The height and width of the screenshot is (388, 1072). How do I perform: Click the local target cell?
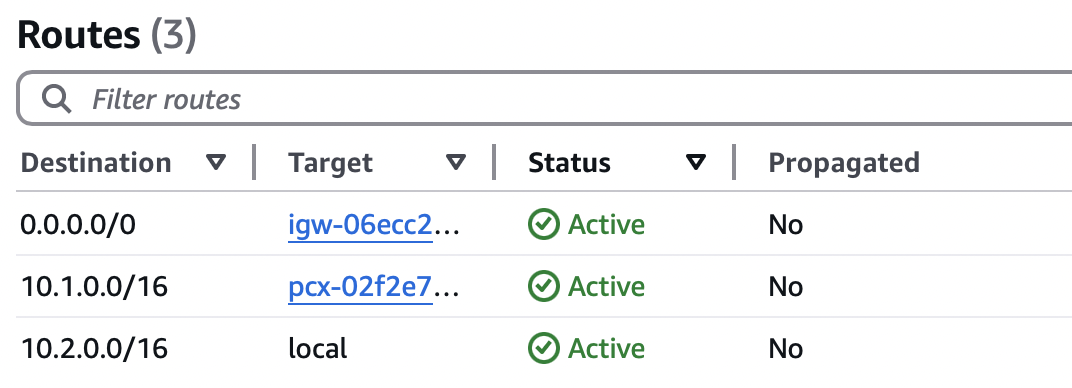pyautogui.click(x=318, y=349)
